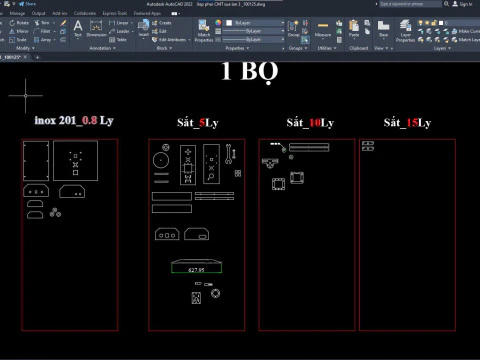Viewport: 480px width, 360px height.
Task: Select the Fillet tool
Action: (42, 31)
